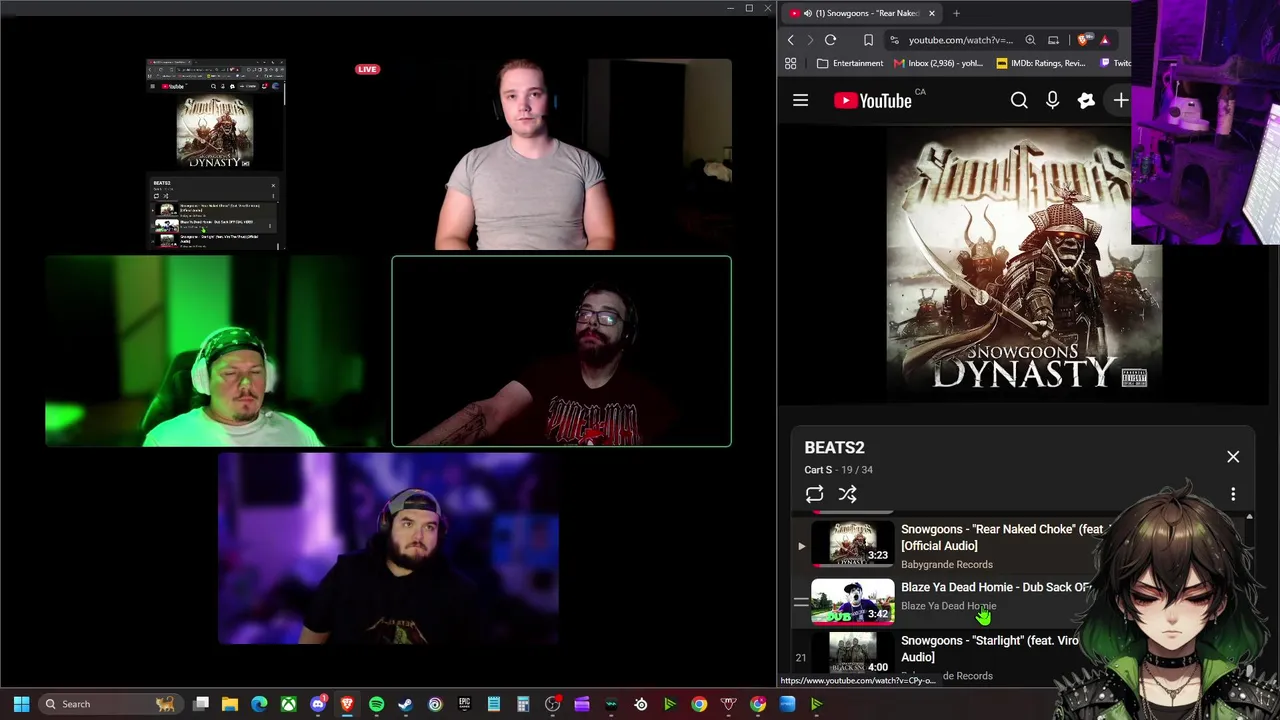Open the Entertainment bookmarks folder
Viewport: 1280px width, 720px height.
pos(850,63)
